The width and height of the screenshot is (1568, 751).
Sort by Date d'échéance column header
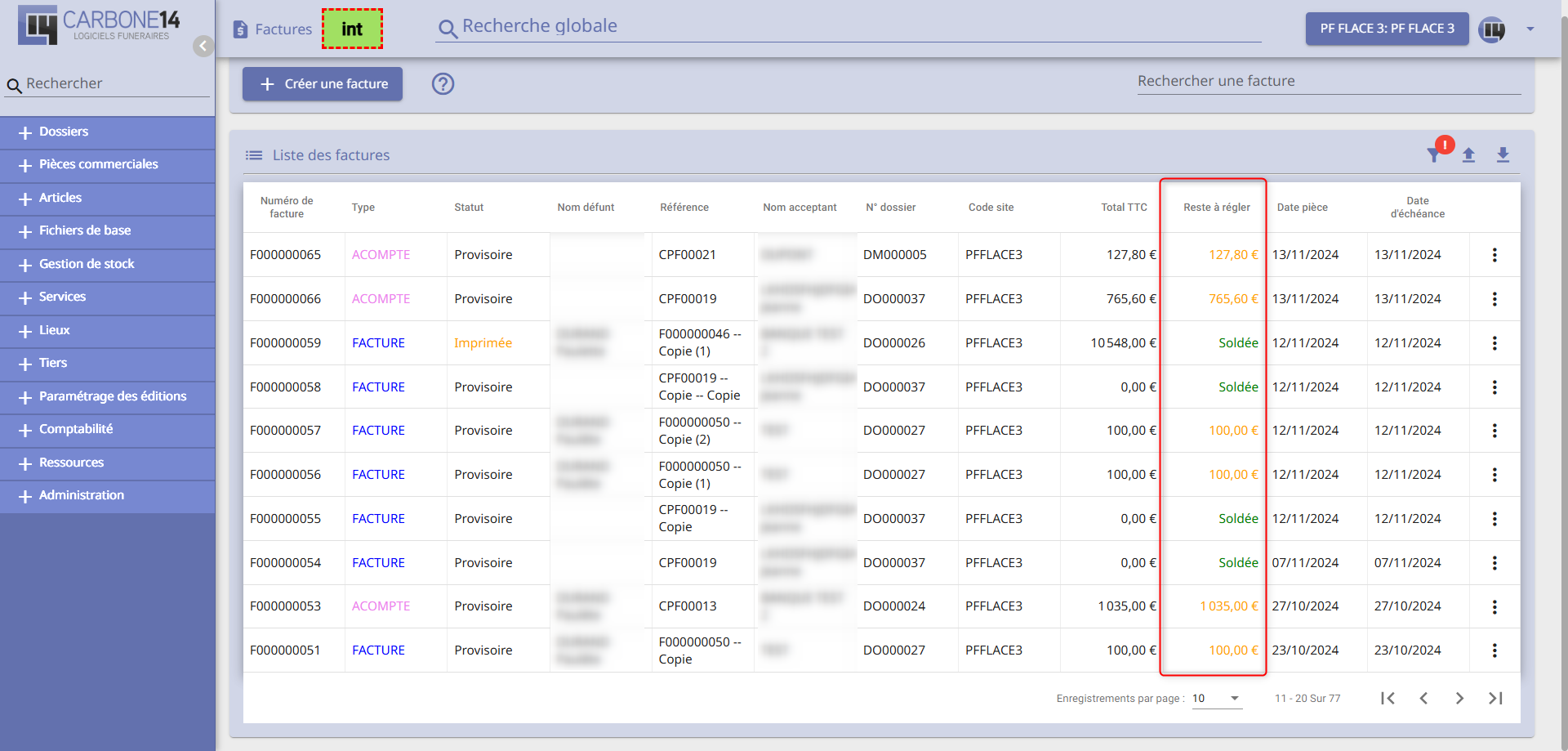[1417, 208]
